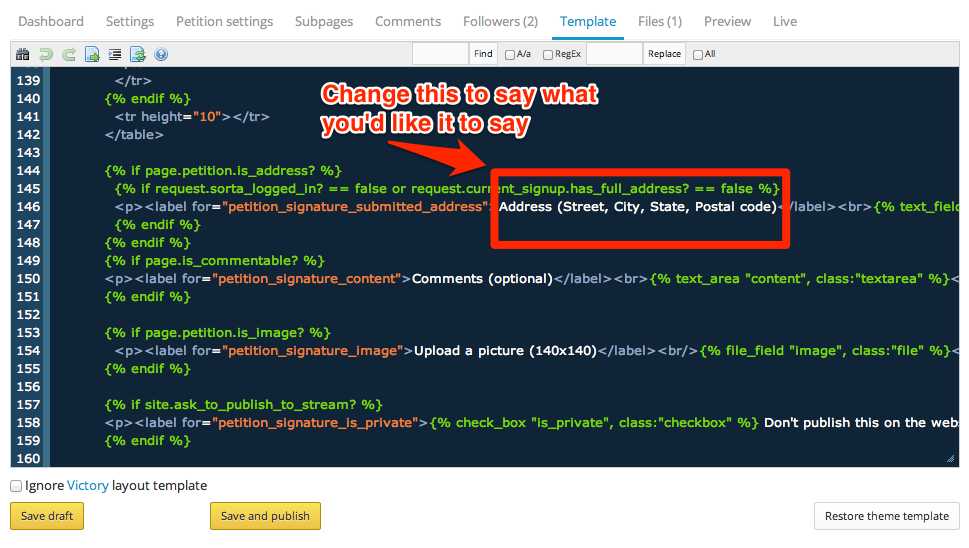Follow the Victory theme link

click(x=88, y=486)
